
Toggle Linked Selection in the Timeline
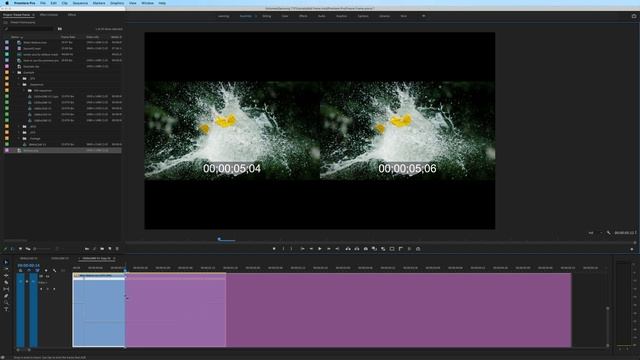point(37,271)
